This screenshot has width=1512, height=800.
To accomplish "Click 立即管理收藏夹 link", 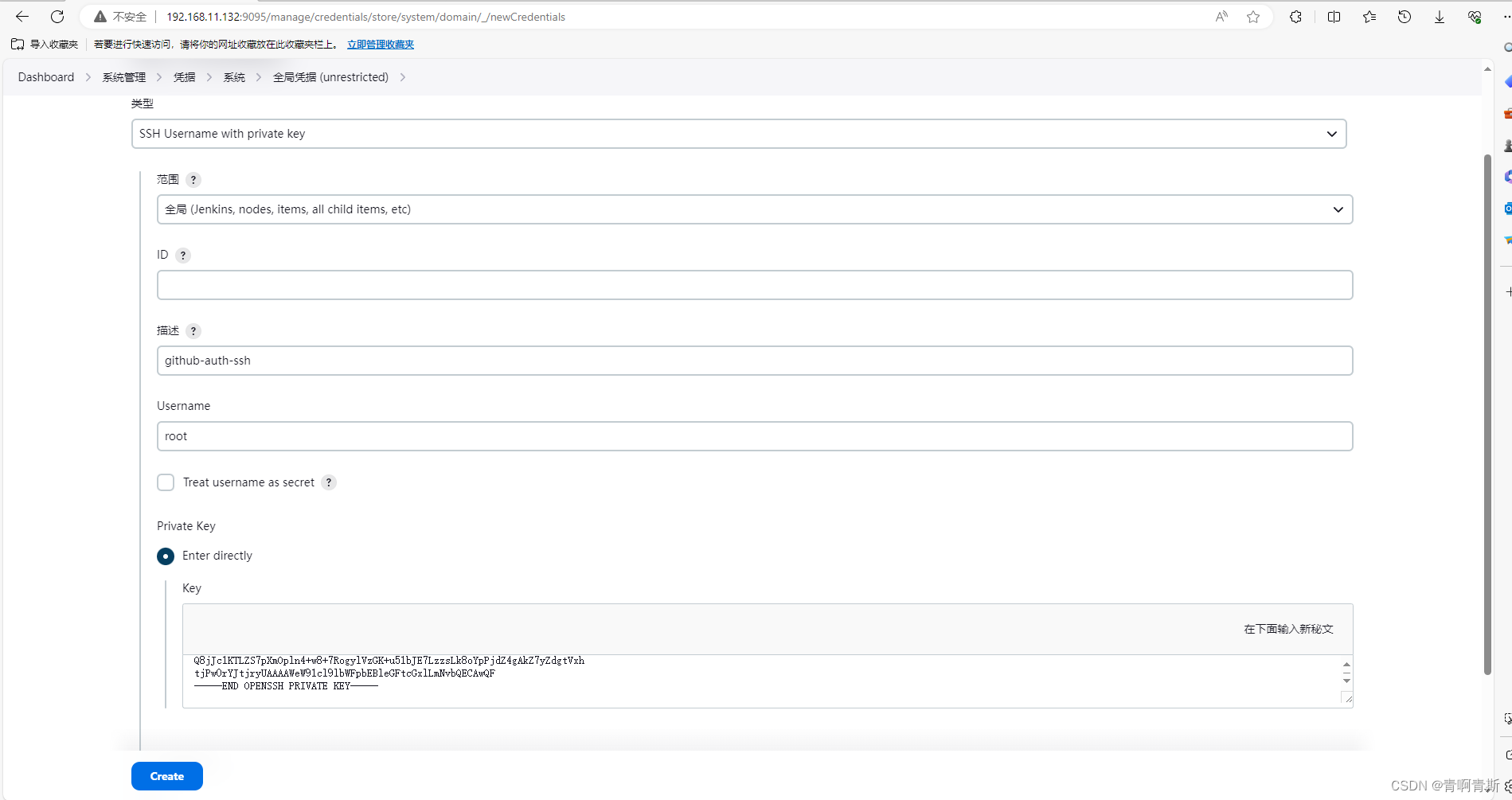I will (x=381, y=45).
